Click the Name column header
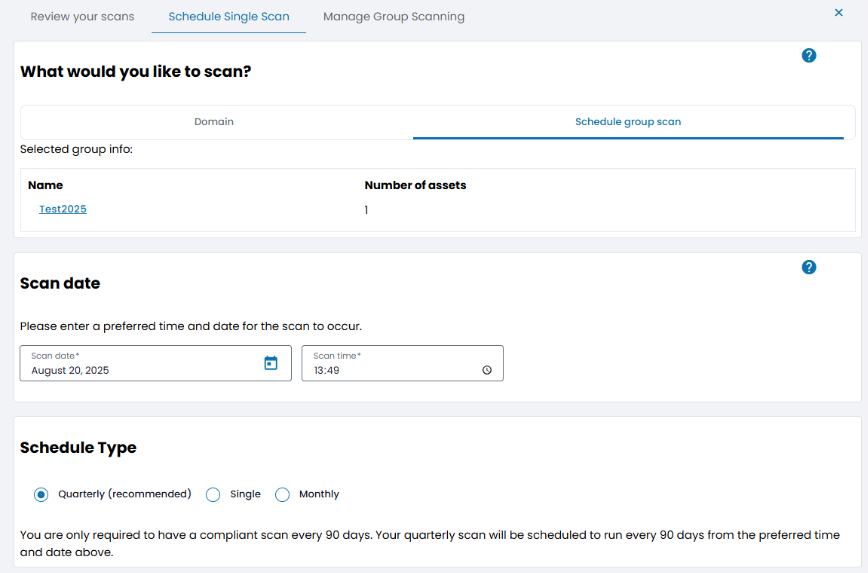 click(x=46, y=185)
